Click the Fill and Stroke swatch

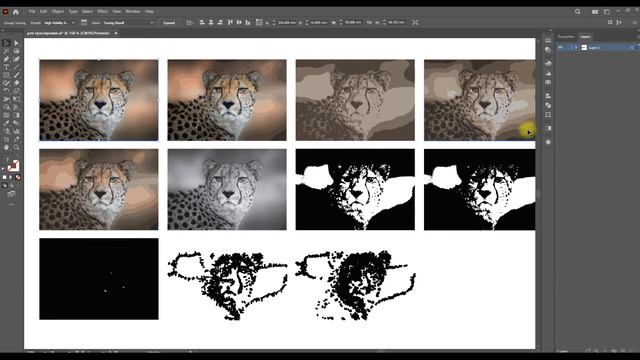pos(13,165)
